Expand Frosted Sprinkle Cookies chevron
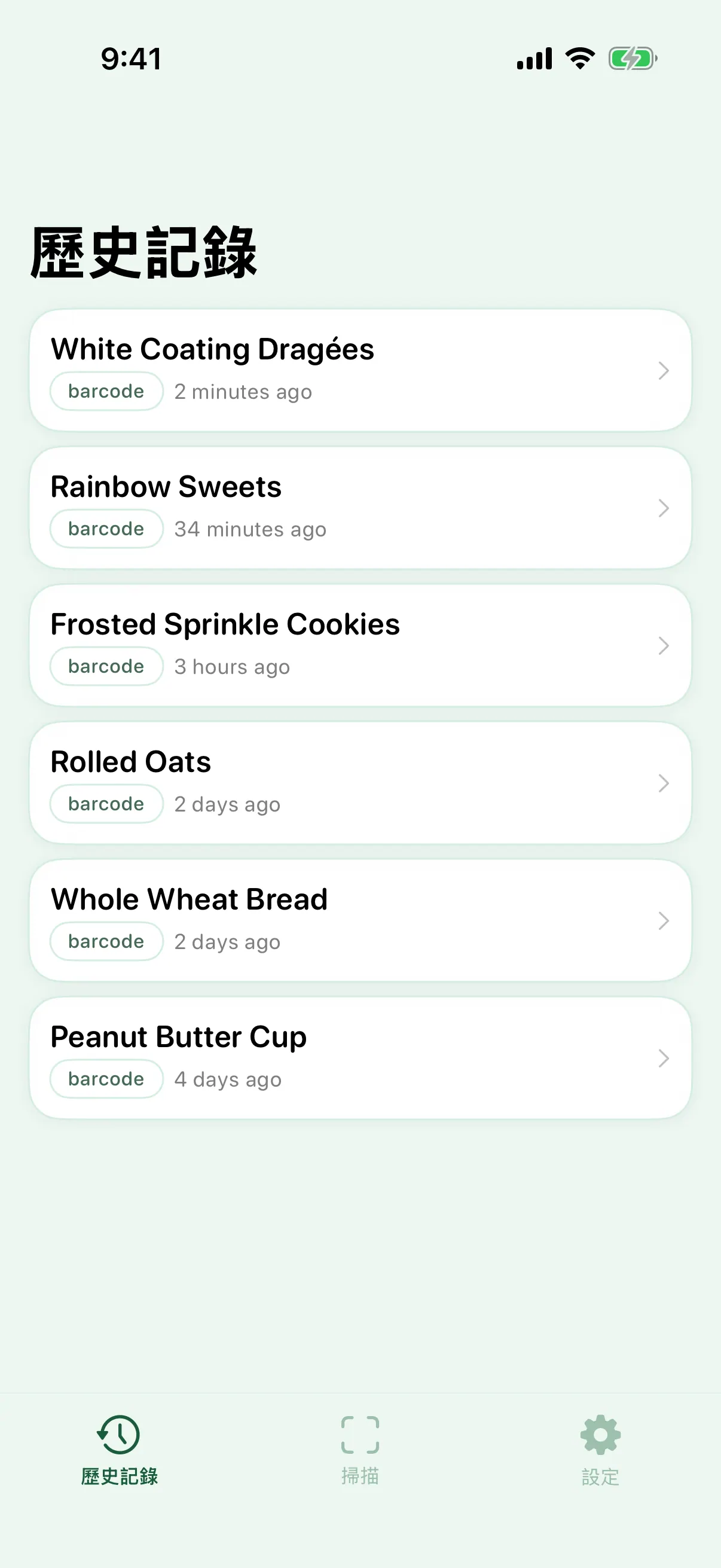This screenshot has width=721, height=1568. click(664, 645)
